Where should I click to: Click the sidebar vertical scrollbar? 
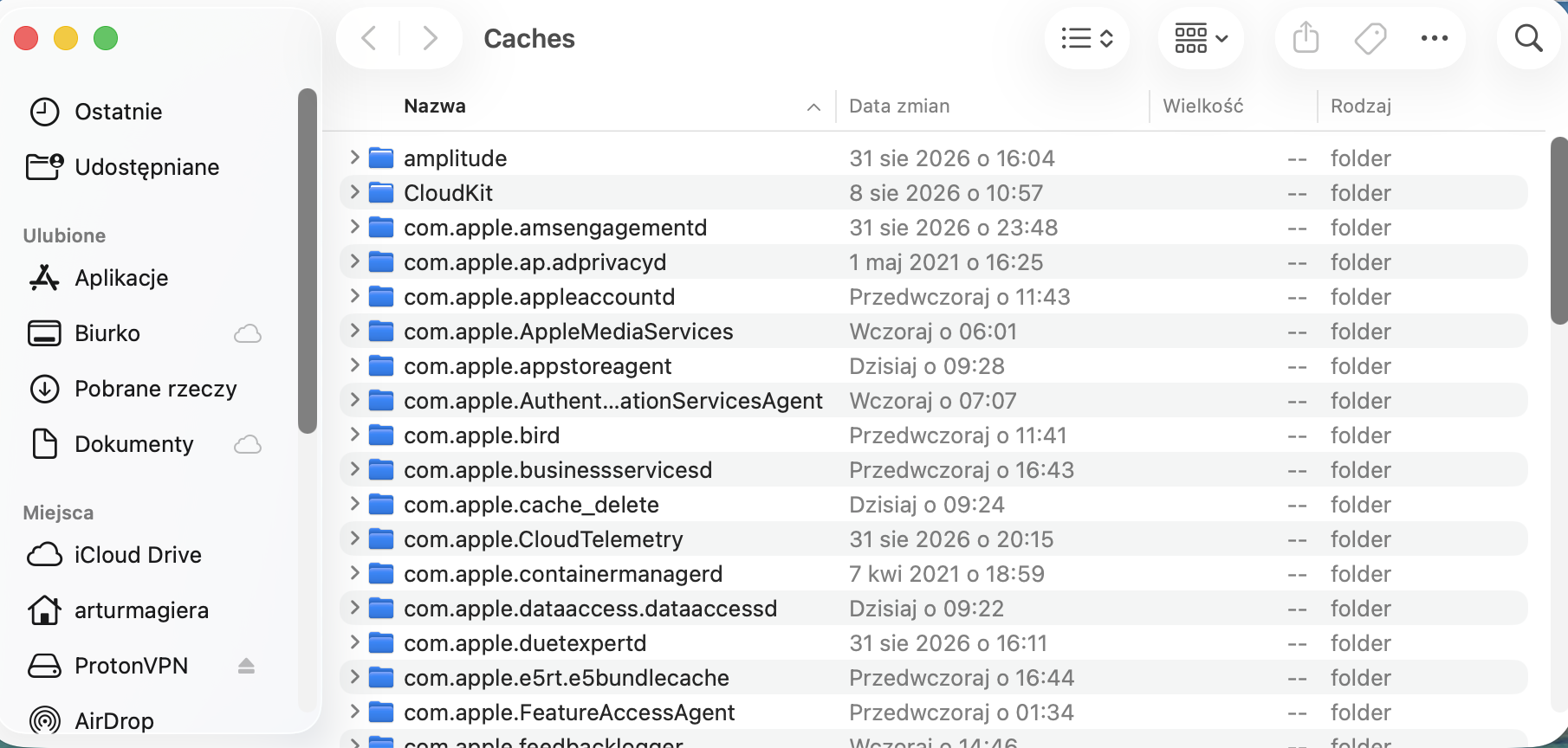(307, 261)
